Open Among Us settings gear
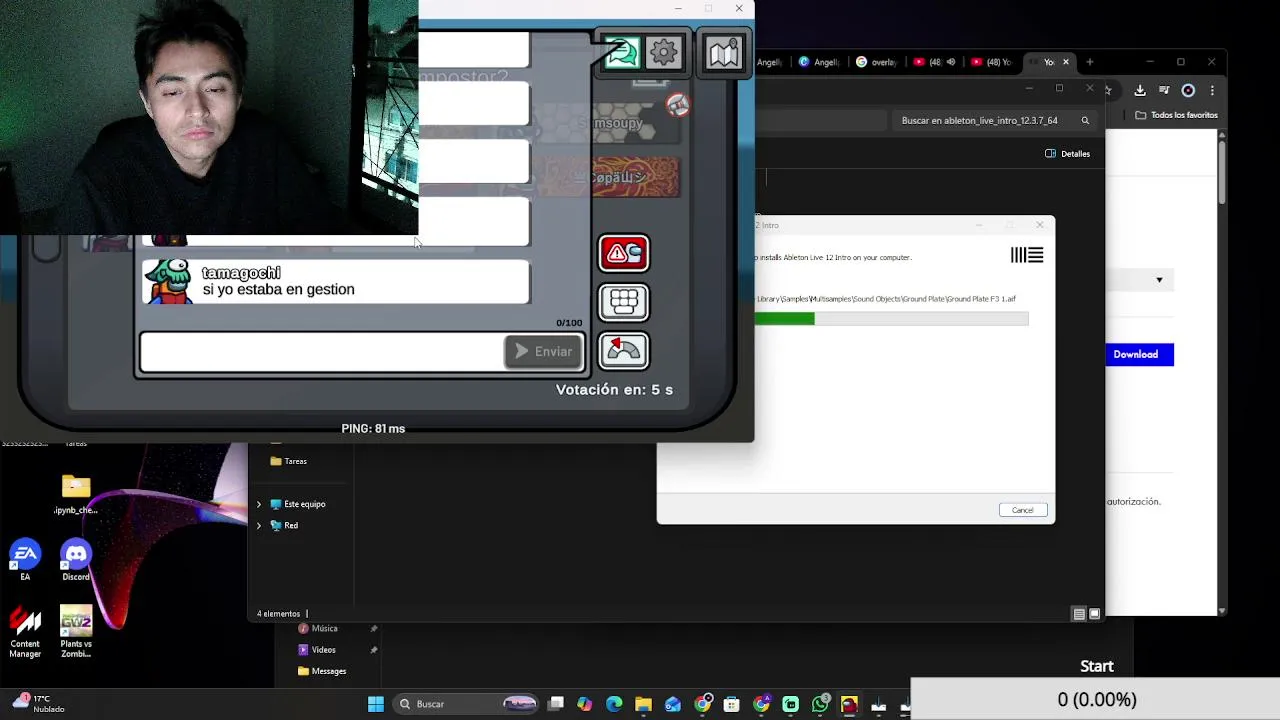The height and width of the screenshot is (720, 1280). coord(663,52)
